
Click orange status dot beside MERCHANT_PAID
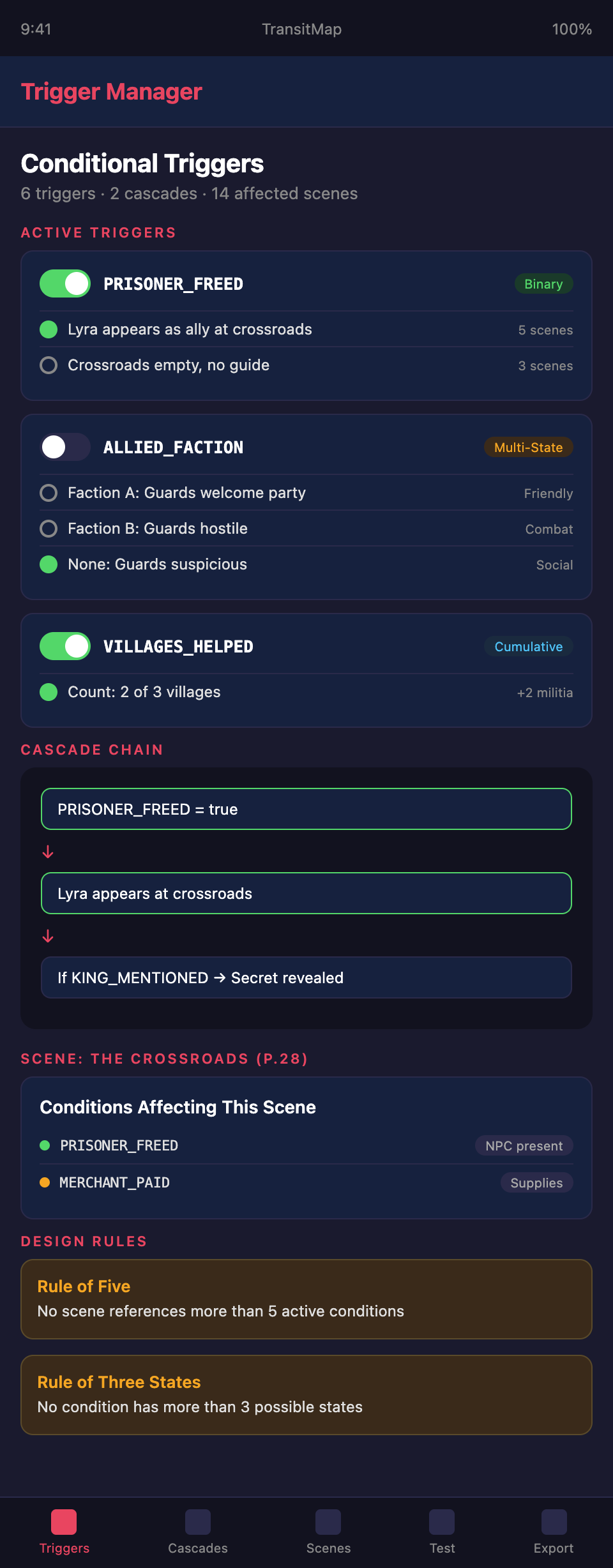pyautogui.click(x=45, y=1182)
